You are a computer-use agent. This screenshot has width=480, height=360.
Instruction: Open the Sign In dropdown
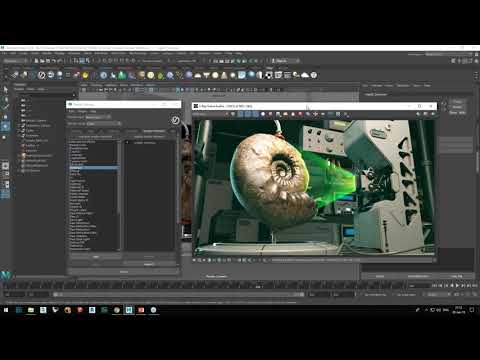285,61
